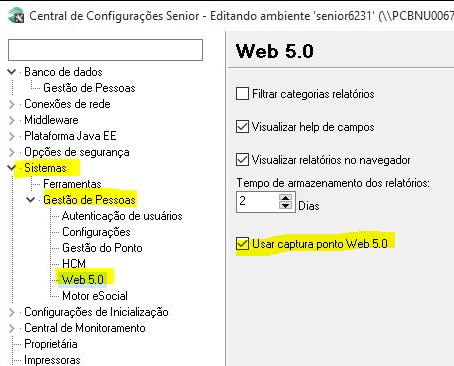Click the Central de Configurações app icon
Viewport: 454px width, 366px height.
[16, 16]
